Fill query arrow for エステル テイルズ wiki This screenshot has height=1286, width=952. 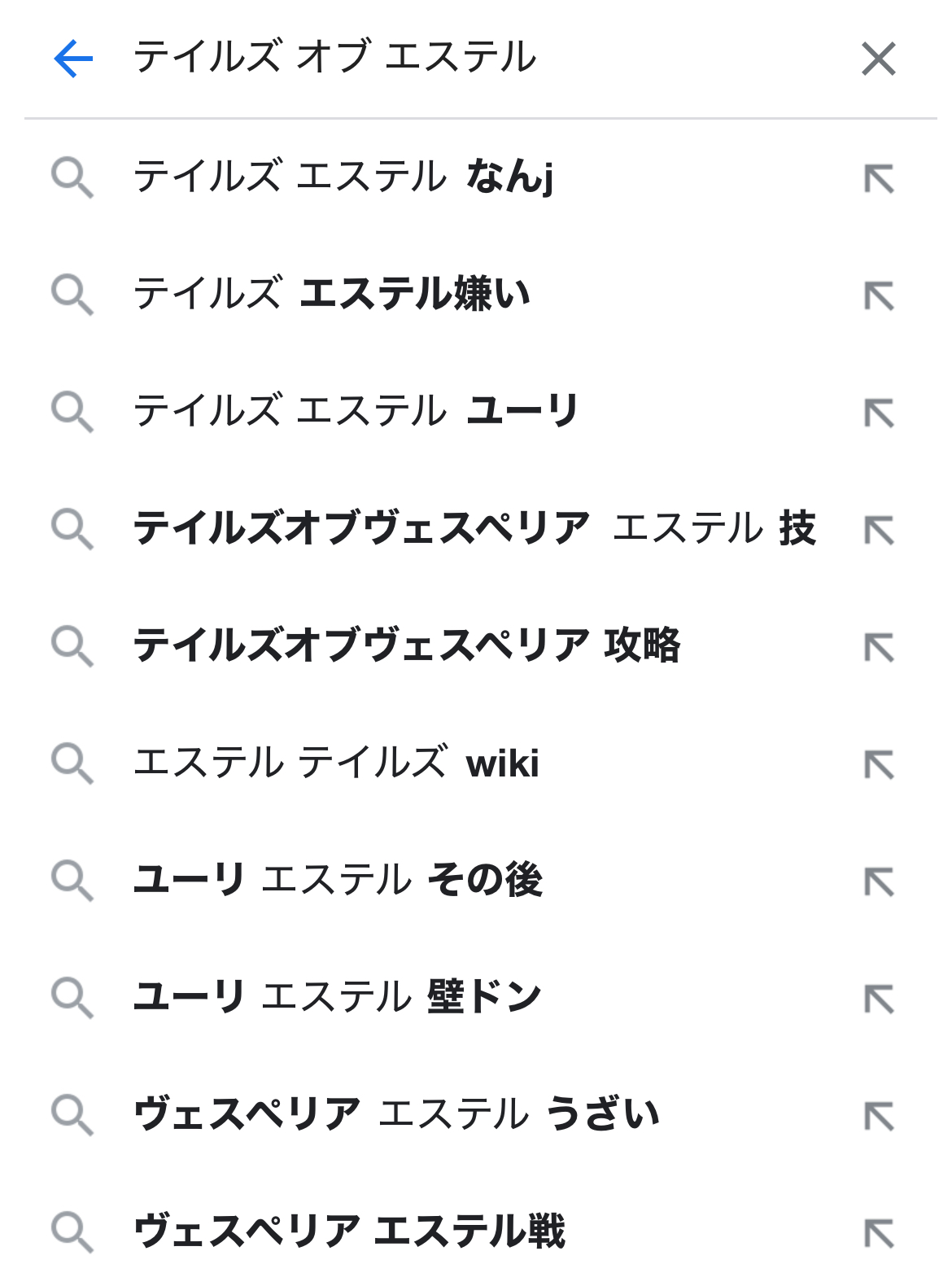(x=880, y=764)
